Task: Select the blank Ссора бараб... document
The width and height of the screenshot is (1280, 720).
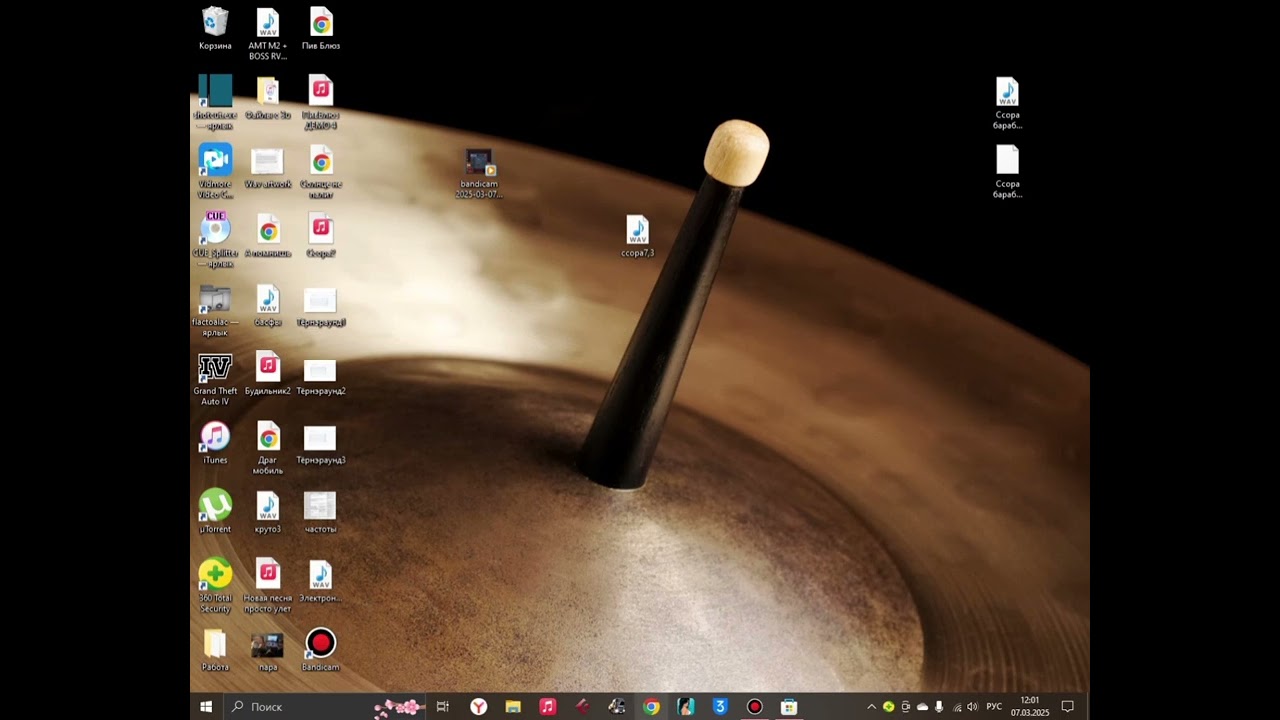Action: pyautogui.click(x=1007, y=171)
